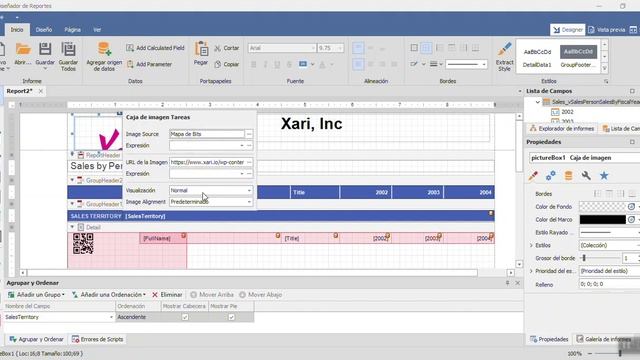The width and height of the screenshot is (640, 360).
Task: Close the Report2 document tab
Action: 40,91
